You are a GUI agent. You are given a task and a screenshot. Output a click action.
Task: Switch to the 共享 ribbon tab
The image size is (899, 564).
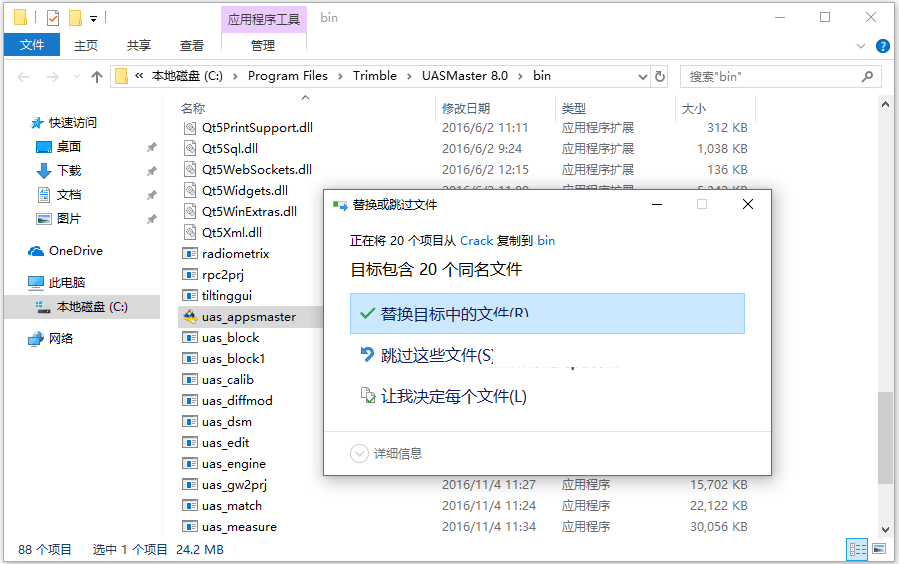click(x=139, y=45)
